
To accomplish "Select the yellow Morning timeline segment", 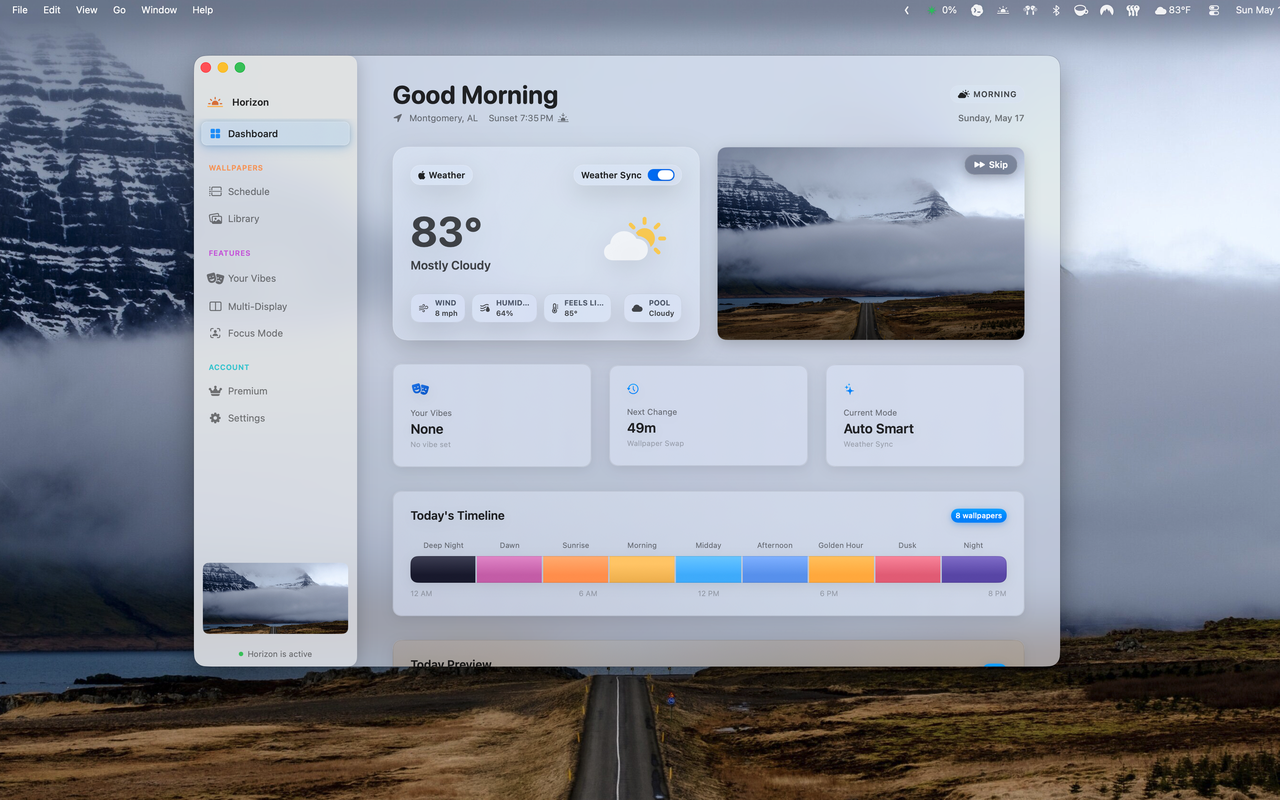I will [x=642, y=570].
